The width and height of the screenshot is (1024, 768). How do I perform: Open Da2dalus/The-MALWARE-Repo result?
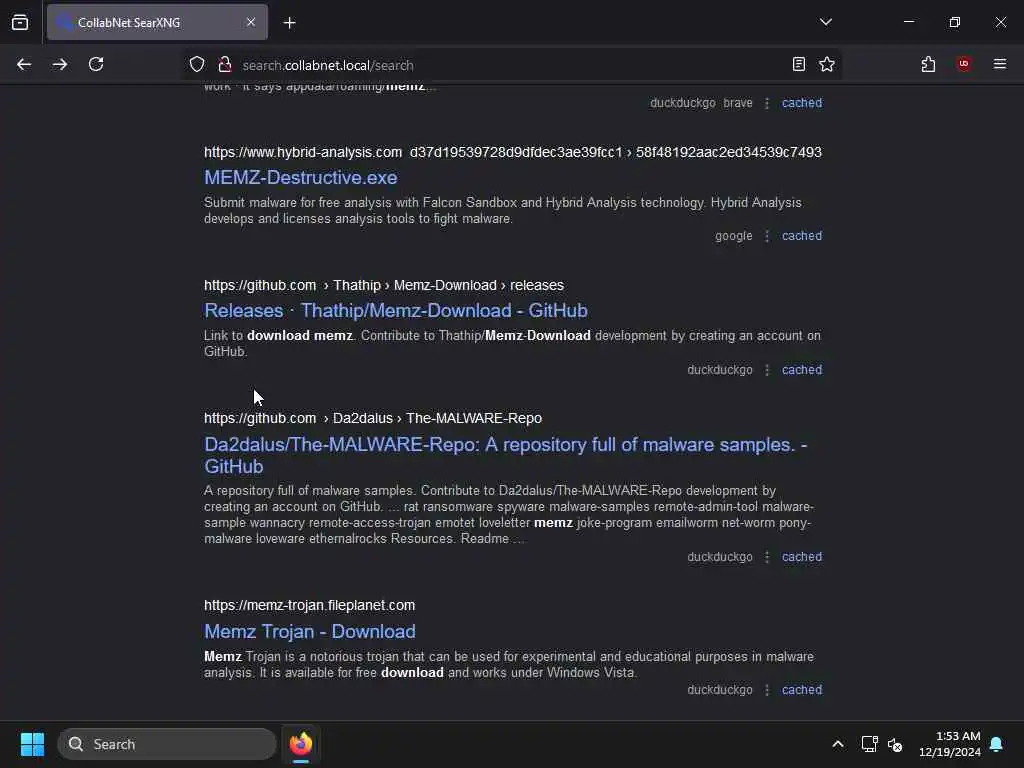(x=505, y=455)
